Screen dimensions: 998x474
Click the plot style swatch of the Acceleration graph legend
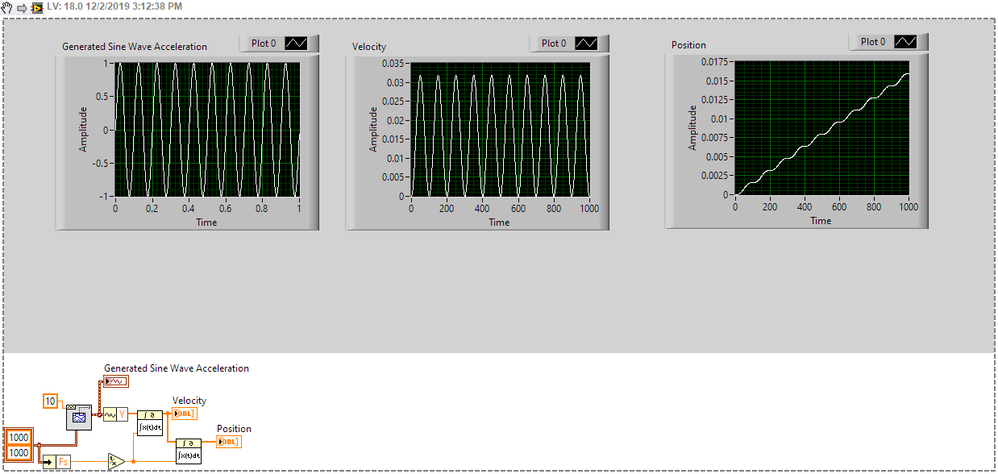(296, 43)
